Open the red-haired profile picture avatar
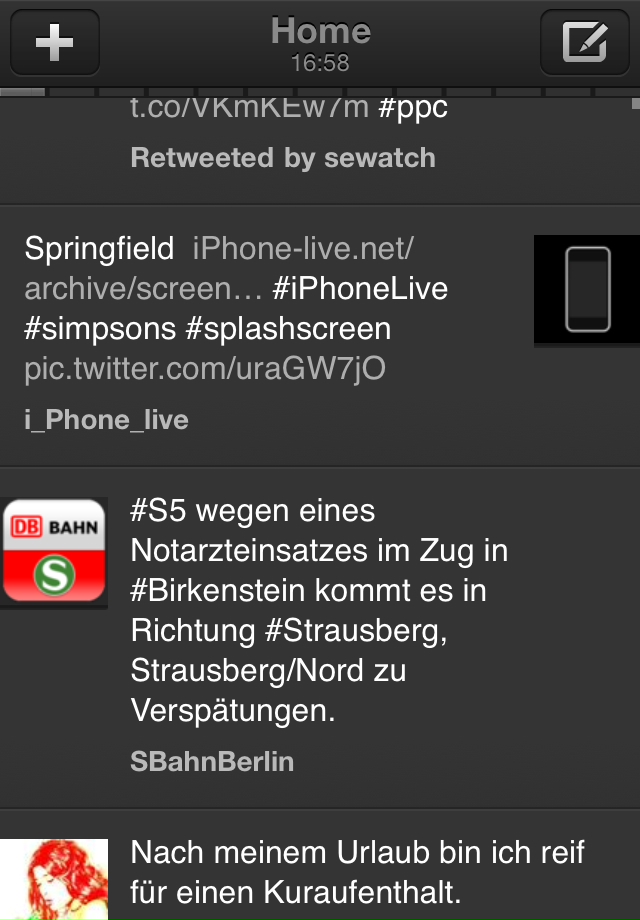640x920 pixels. [54, 879]
